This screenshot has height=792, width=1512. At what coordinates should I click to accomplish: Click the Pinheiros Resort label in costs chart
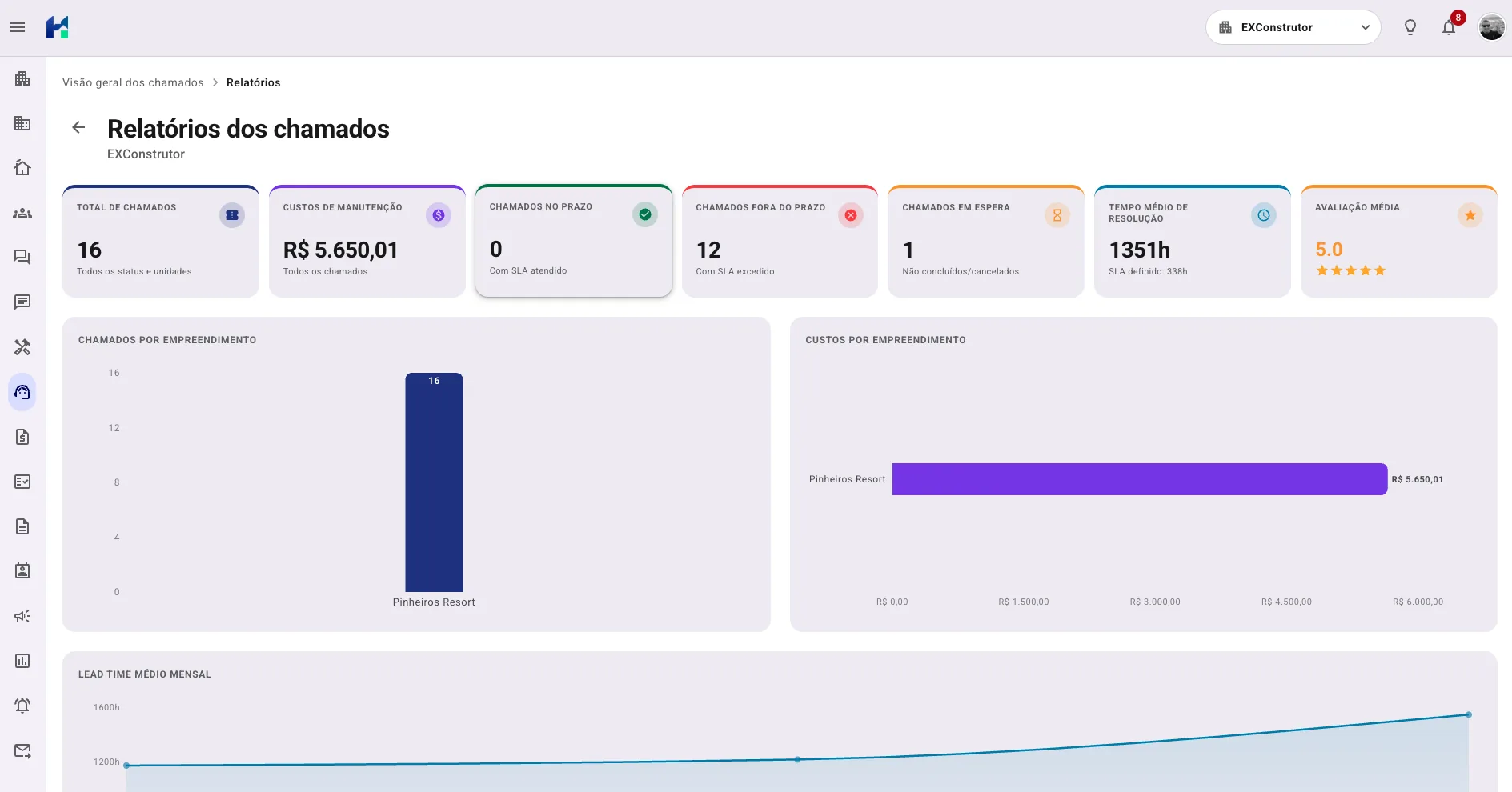(x=847, y=479)
